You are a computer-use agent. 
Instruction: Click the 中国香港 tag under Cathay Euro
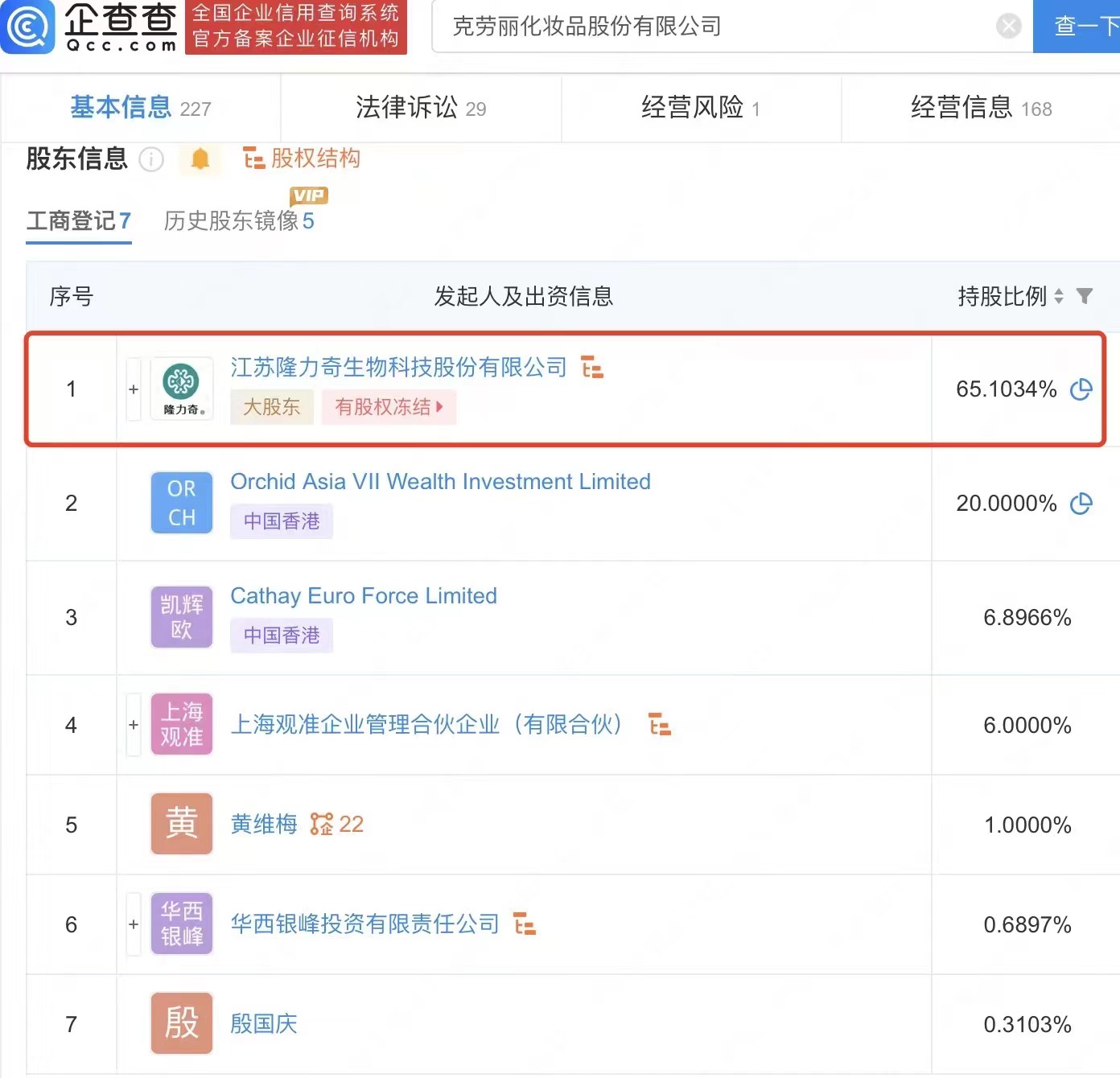click(x=282, y=636)
